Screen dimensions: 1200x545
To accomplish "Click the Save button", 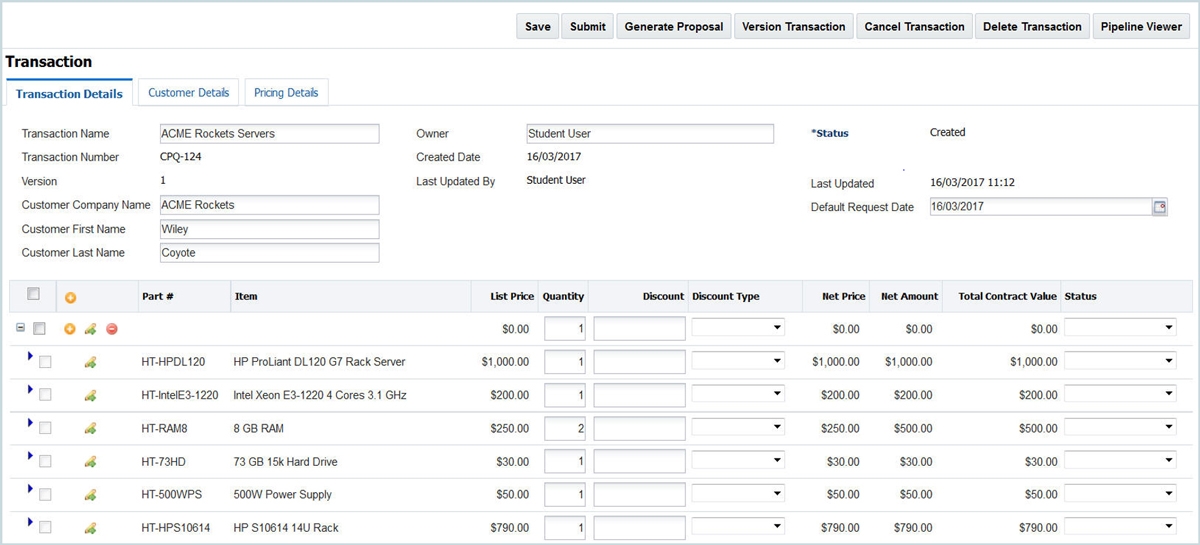I will point(538,27).
